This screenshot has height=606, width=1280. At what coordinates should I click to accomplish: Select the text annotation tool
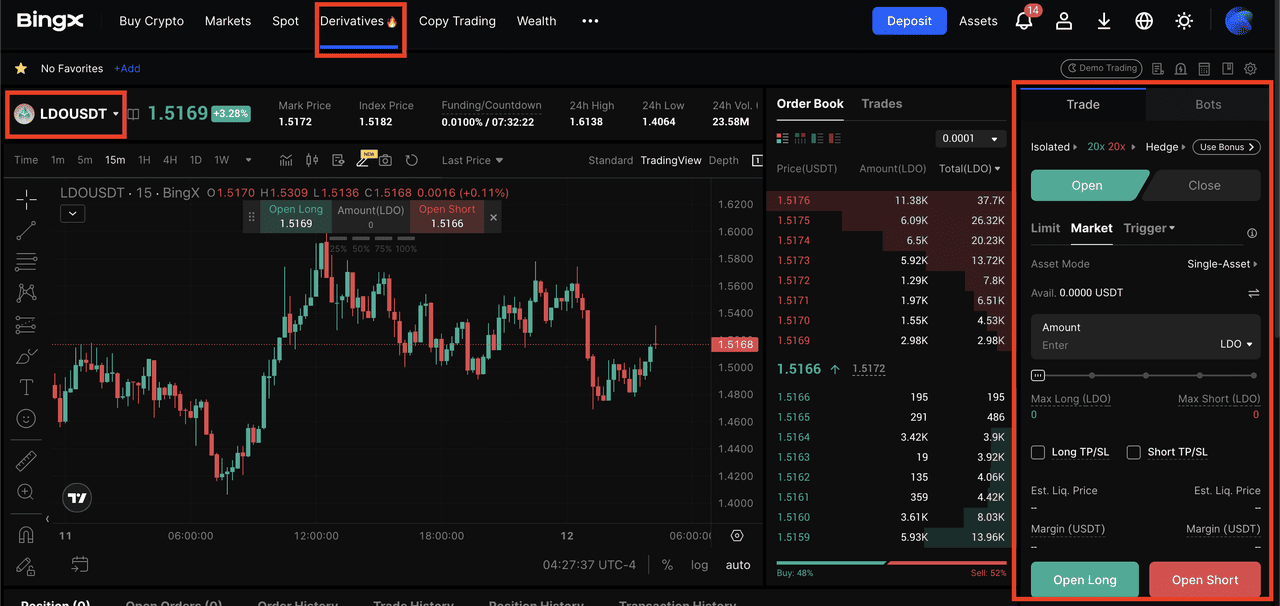click(x=26, y=387)
